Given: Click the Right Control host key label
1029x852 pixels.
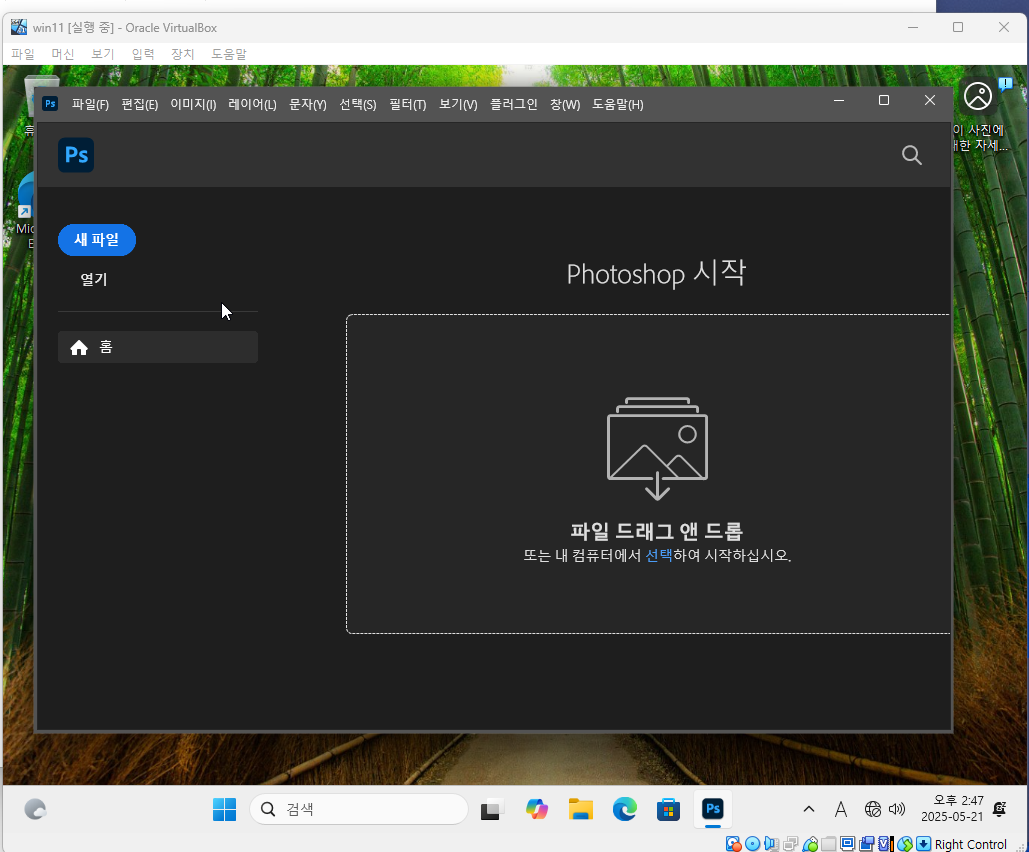Looking at the screenshot, I should (x=971, y=844).
